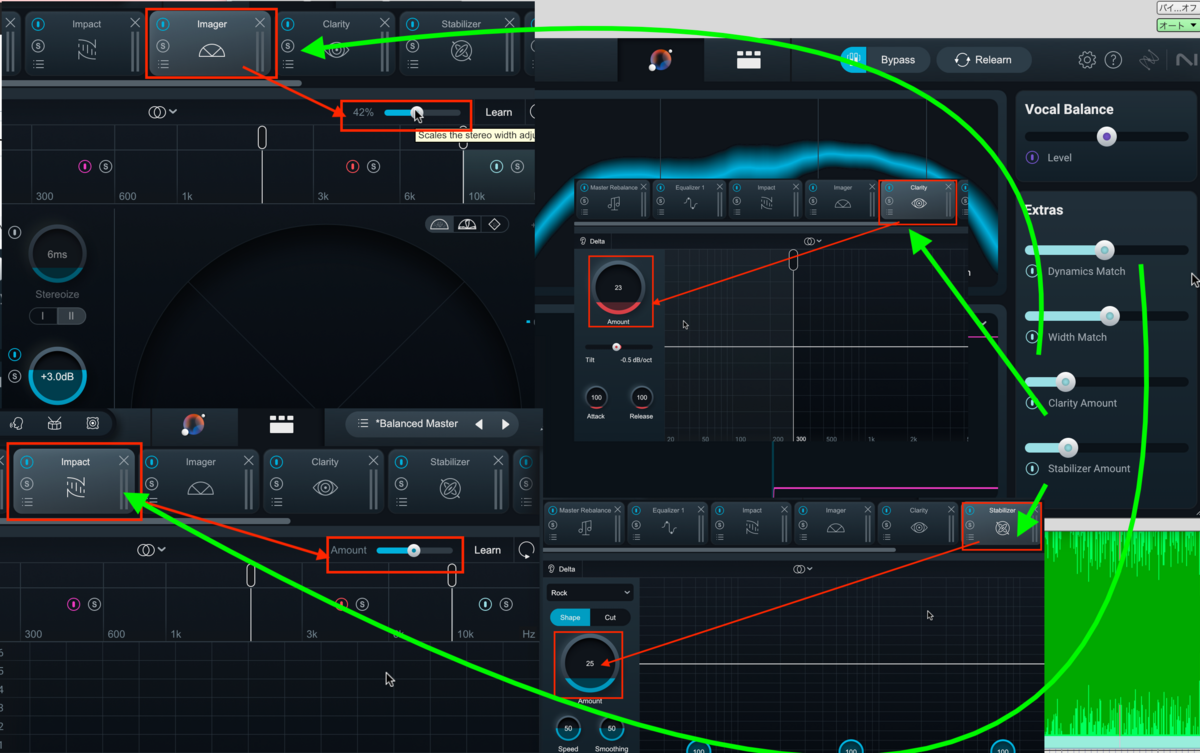This screenshot has height=753, width=1200.
Task: Click the Stabilizer Amount knob showing 25
Action: tap(590, 663)
